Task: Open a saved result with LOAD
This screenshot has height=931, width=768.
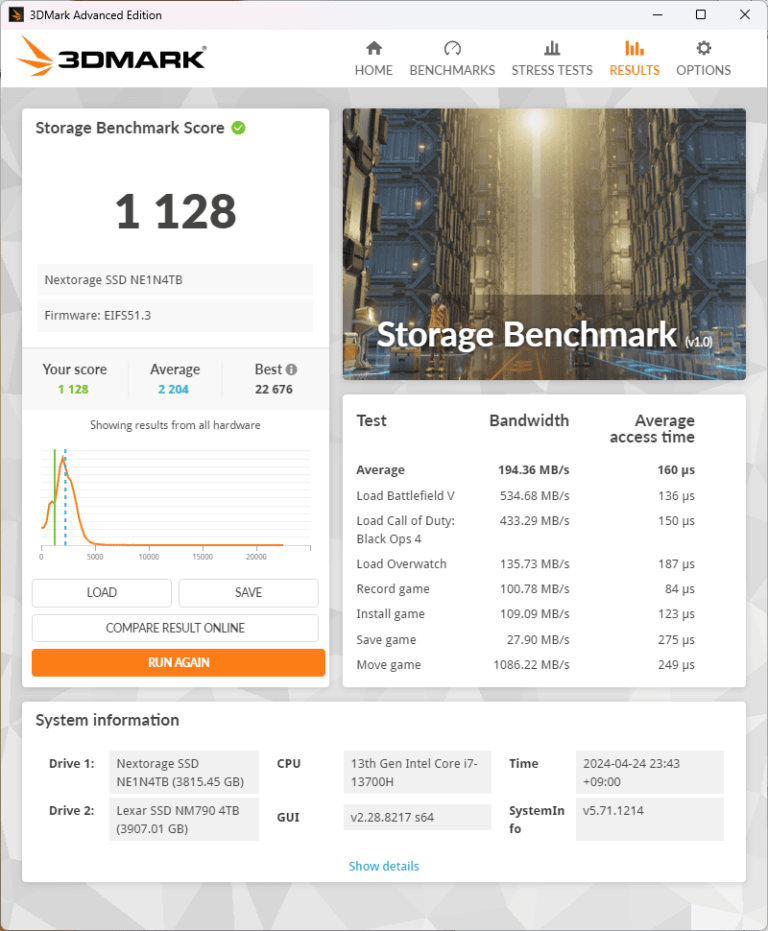Action: coord(101,592)
